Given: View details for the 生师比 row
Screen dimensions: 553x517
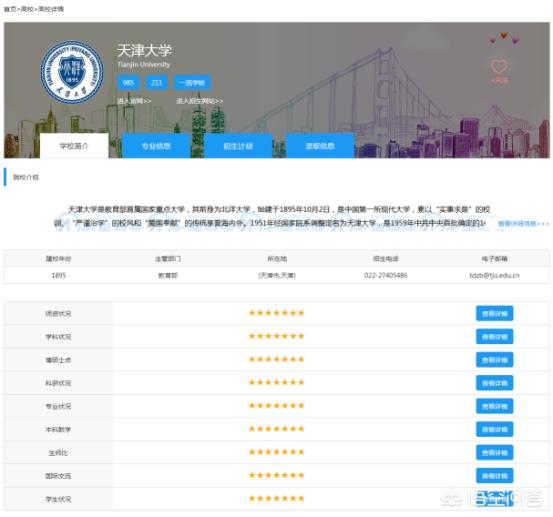Looking at the screenshot, I should tap(494, 452).
